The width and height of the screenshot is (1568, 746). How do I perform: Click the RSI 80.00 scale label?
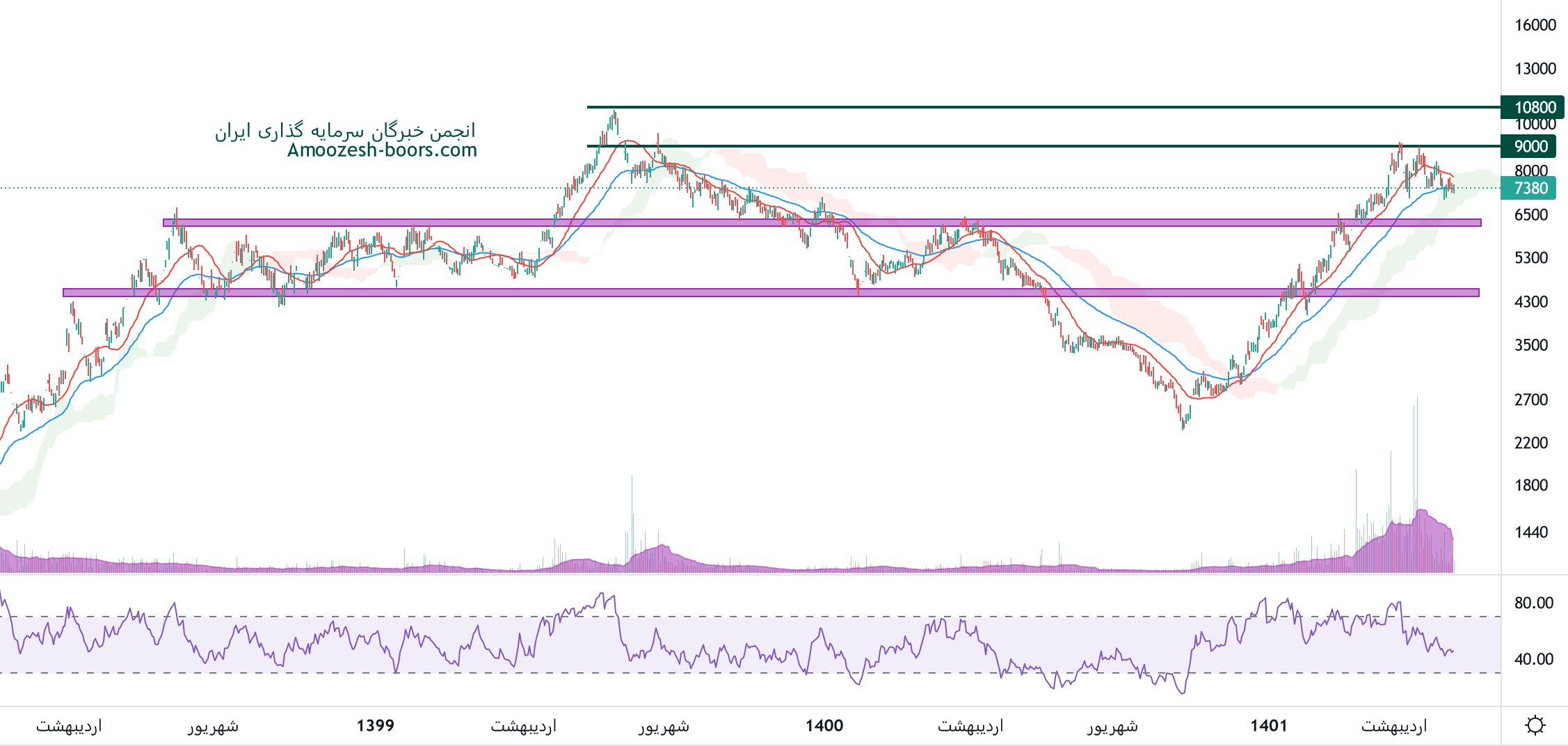[1533, 603]
